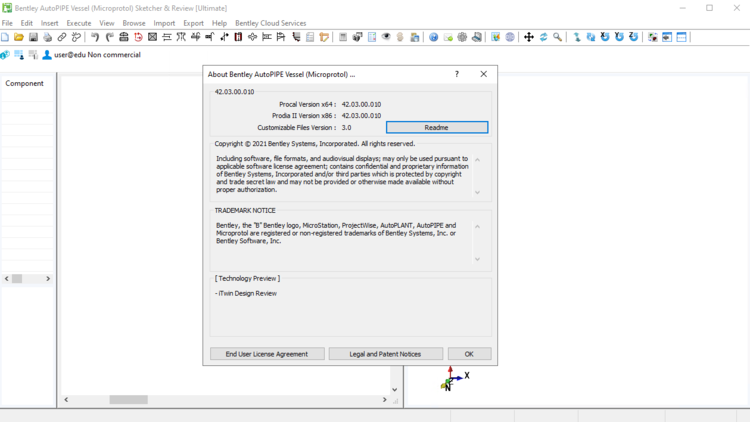
Task: Open the Execute menu
Action: (79, 23)
